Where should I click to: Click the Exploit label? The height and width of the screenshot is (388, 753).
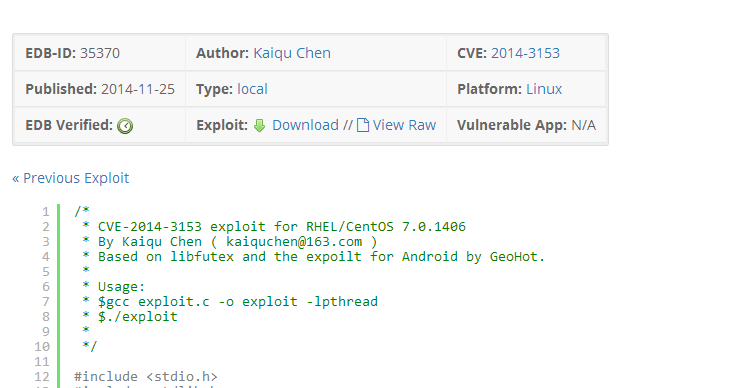pos(222,125)
